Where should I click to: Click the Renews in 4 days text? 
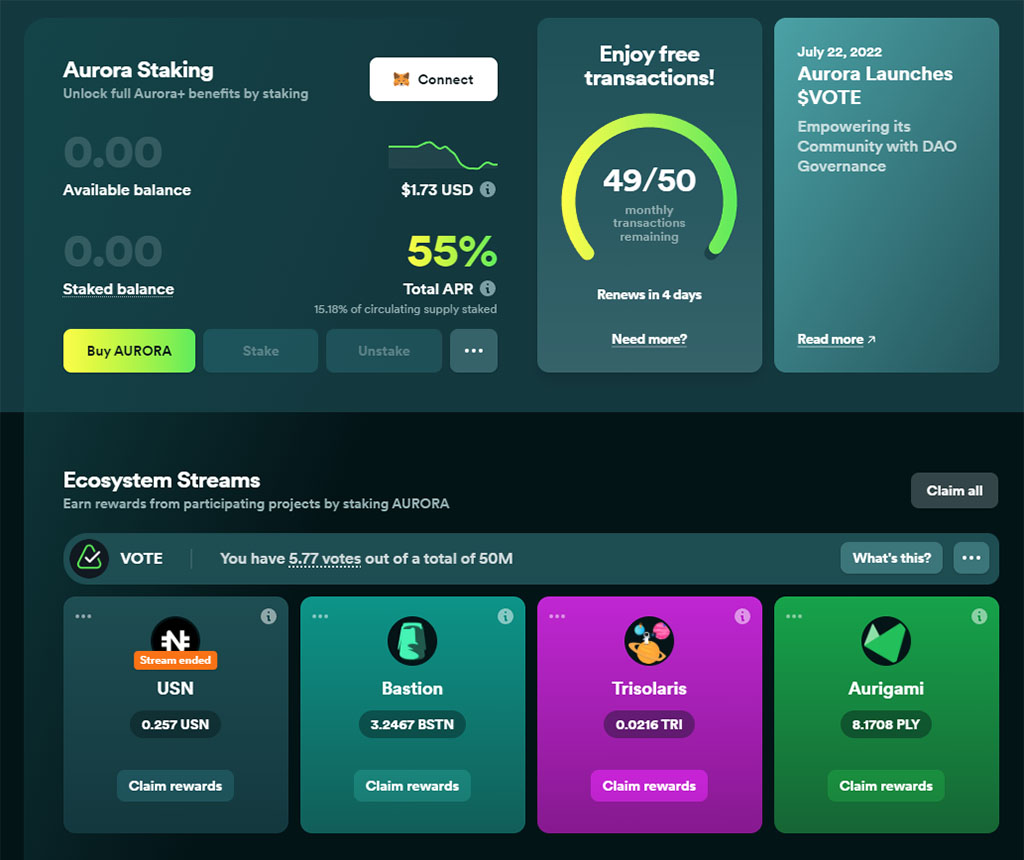pyautogui.click(x=649, y=295)
